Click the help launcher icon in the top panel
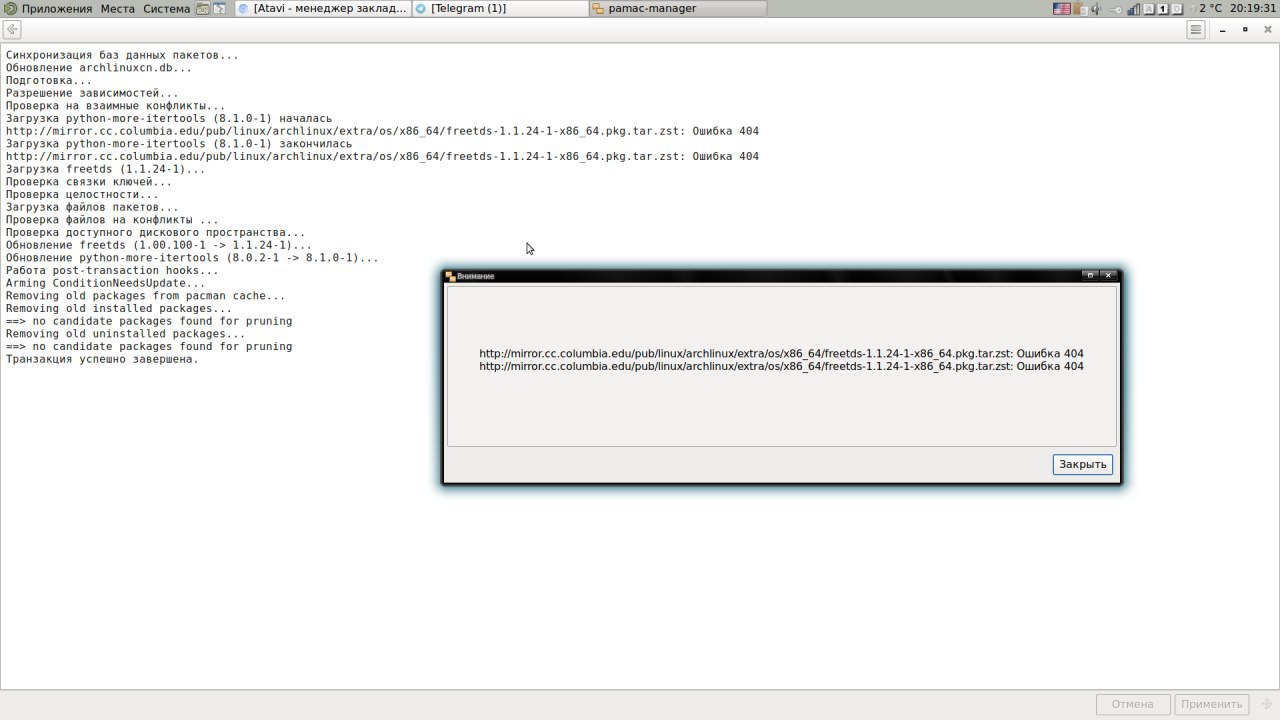The height and width of the screenshot is (720, 1280). (218, 8)
